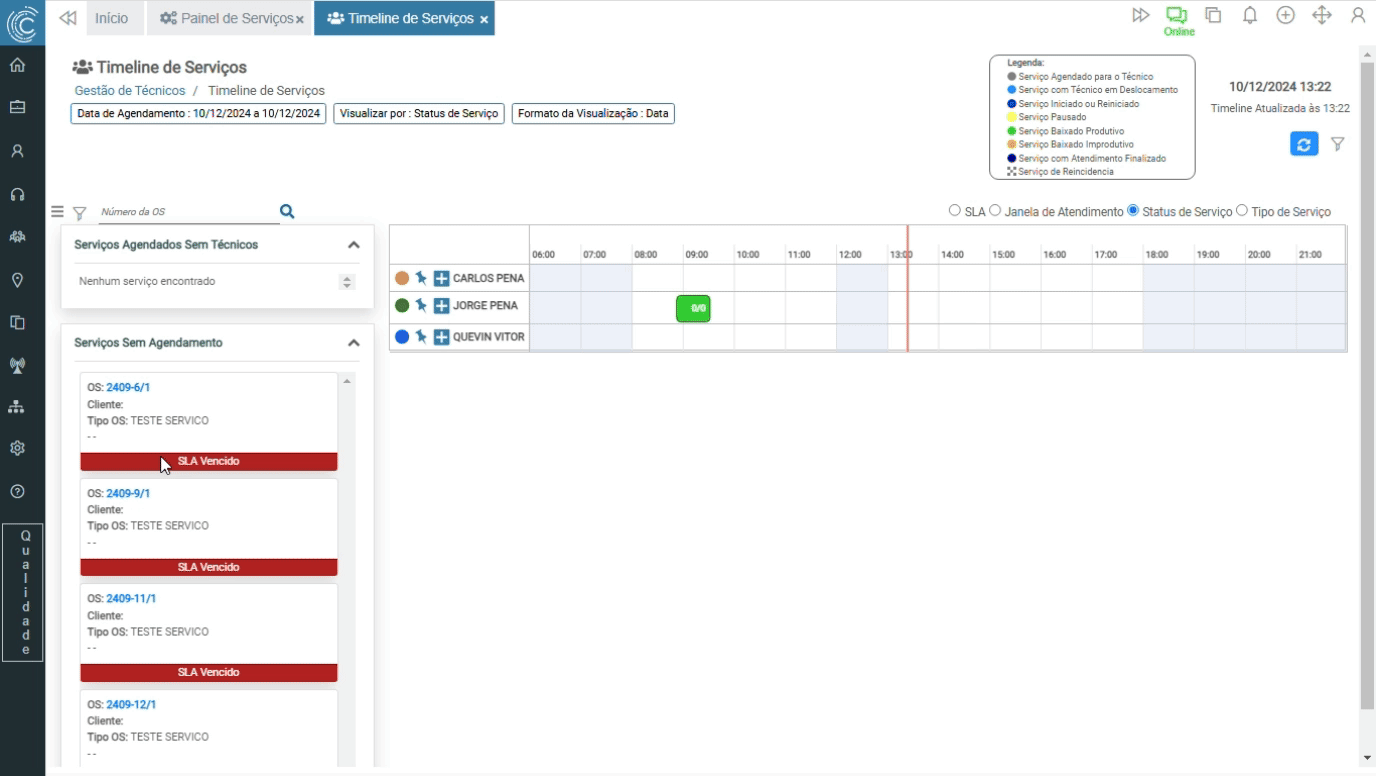Click the green service block on JORGE PENA's timeline
Viewport: 1376px width, 776px height.
[693, 308]
